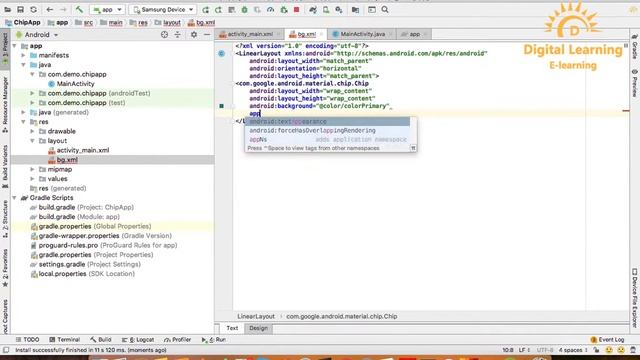The height and width of the screenshot is (360, 640).
Task: Open MainActivity in project tree
Action: click(x=76, y=84)
